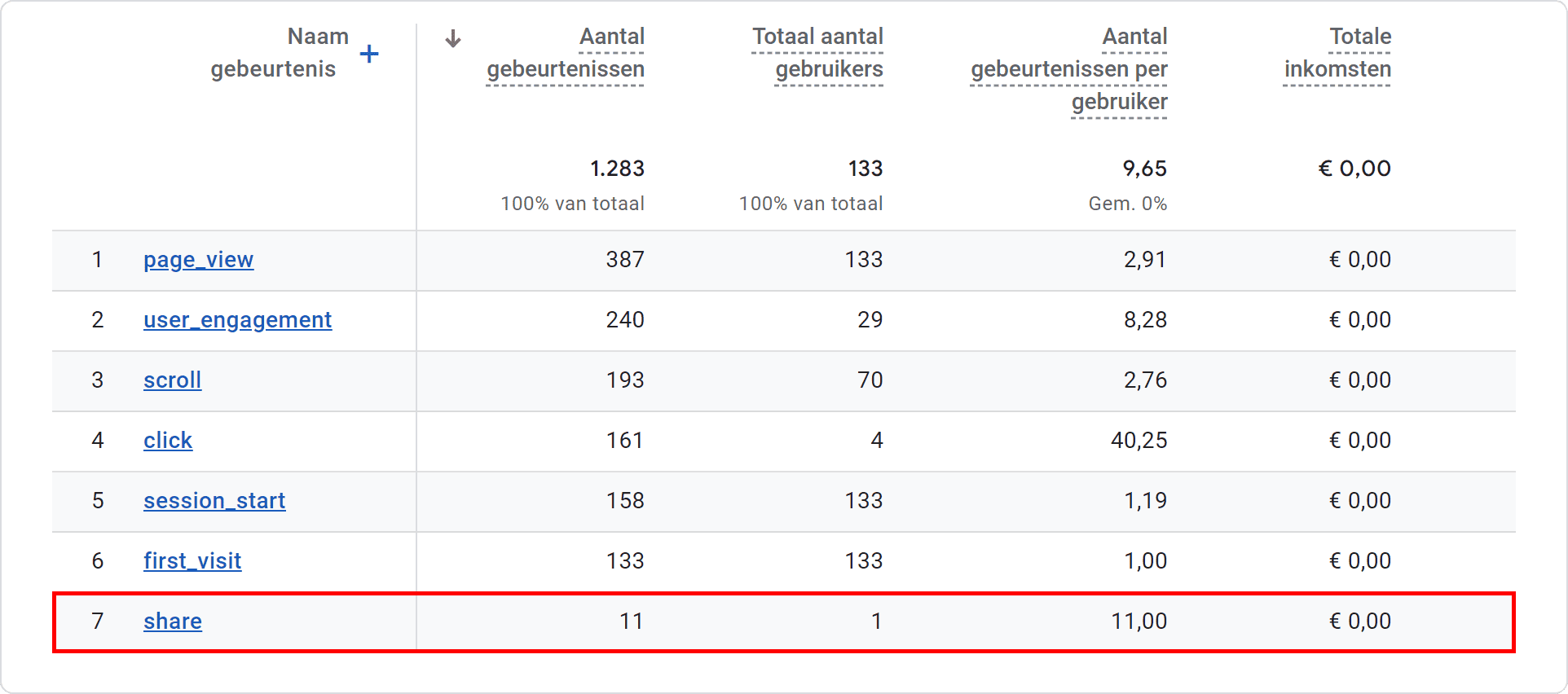
Task: Open the session_start event link
Action: point(214,501)
